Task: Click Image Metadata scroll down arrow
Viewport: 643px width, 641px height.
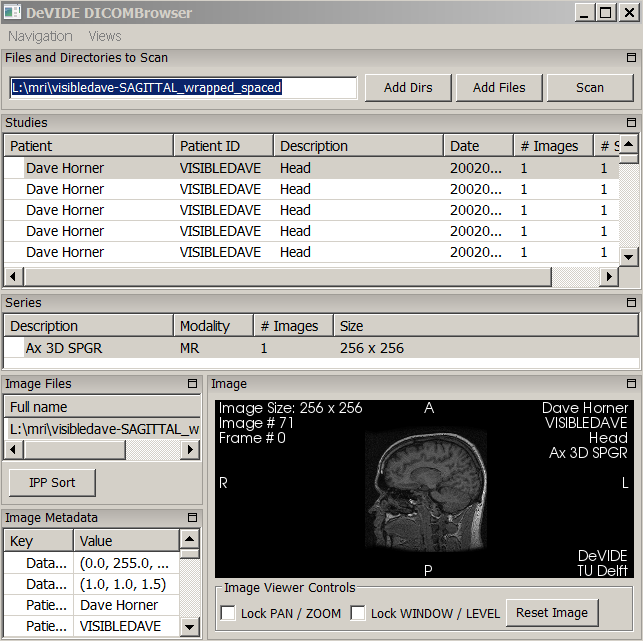Action: tap(189, 627)
